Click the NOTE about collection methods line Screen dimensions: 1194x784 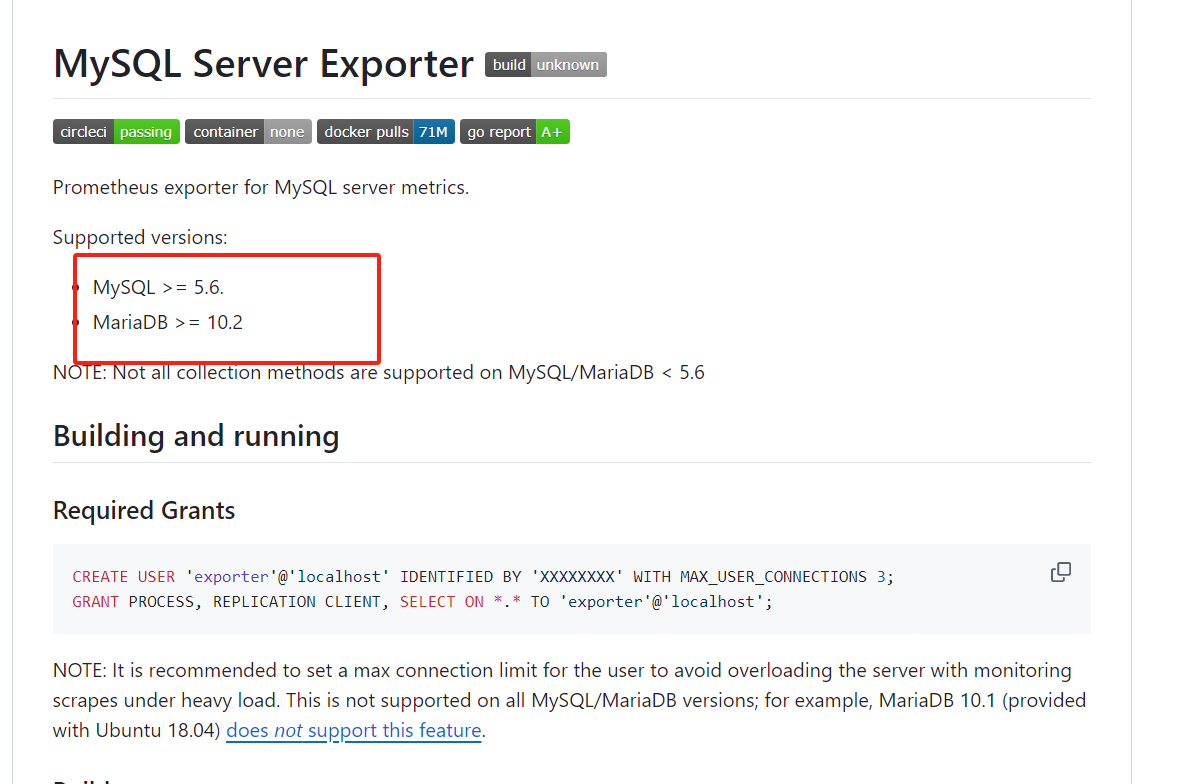pyautogui.click(x=378, y=373)
